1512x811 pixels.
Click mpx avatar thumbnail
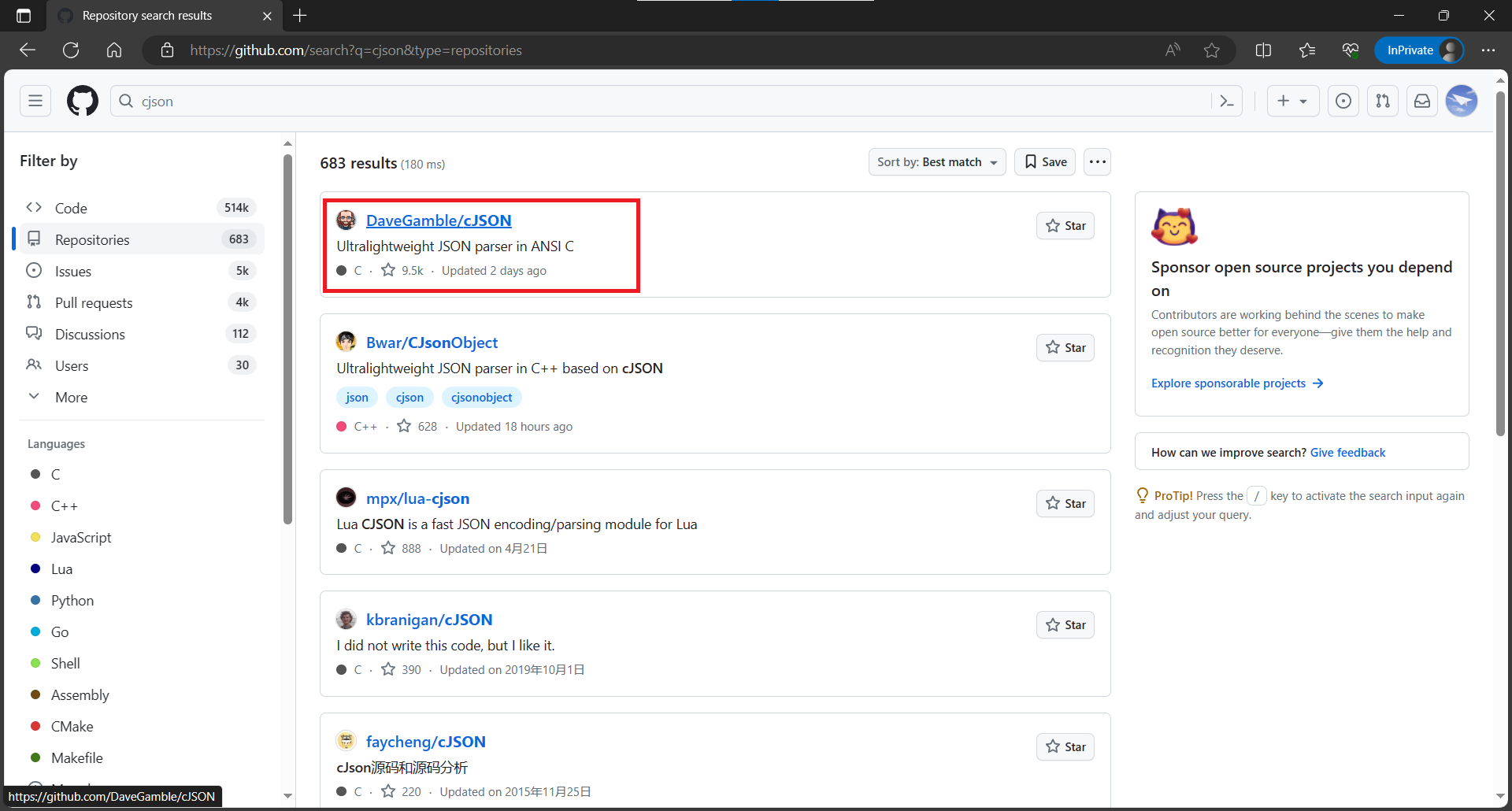[x=346, y=498]
